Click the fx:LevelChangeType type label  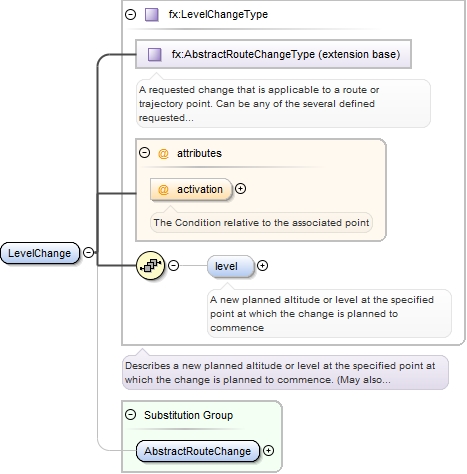pos(218,14)
